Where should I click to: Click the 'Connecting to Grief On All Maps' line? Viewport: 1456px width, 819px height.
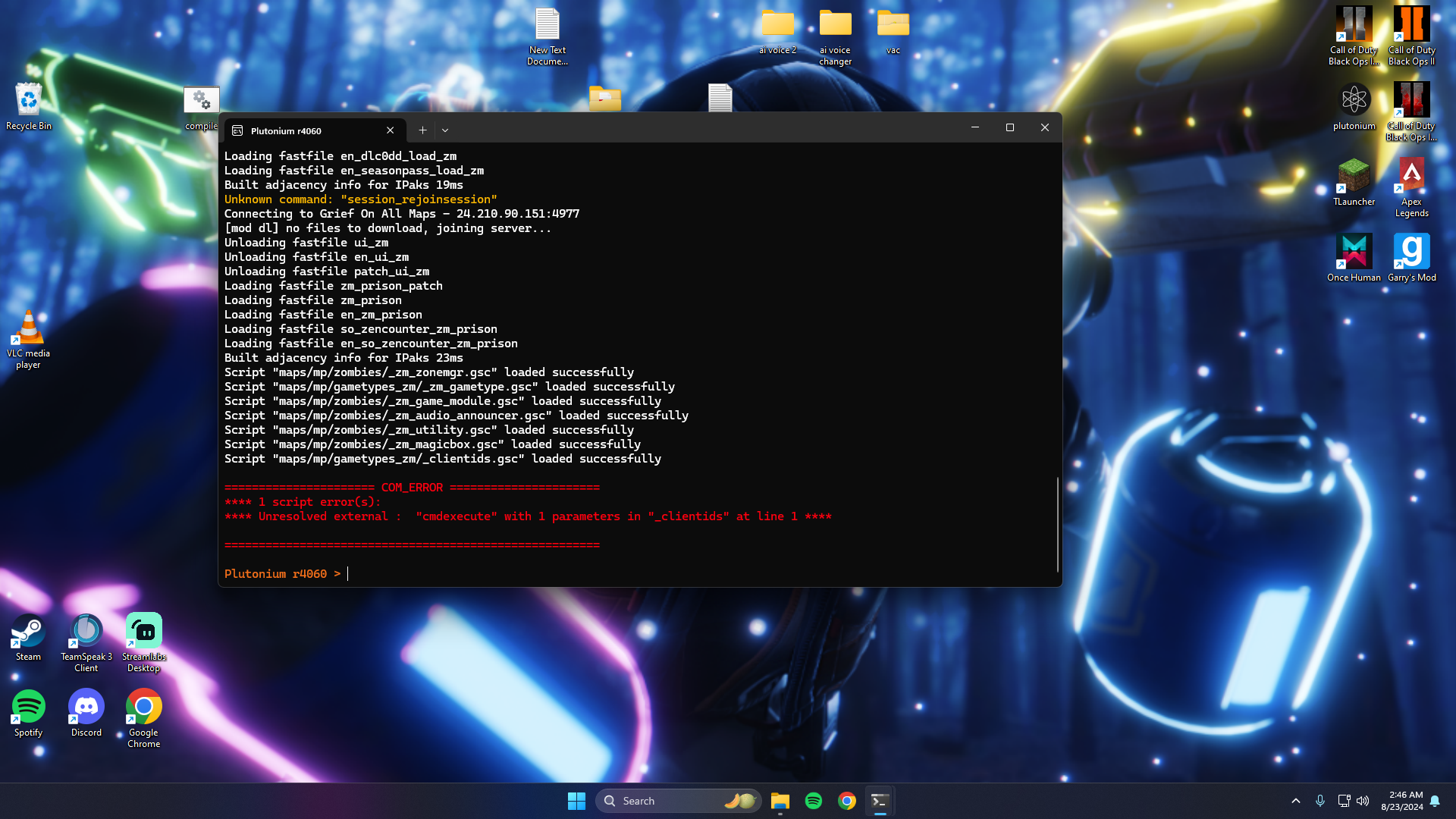pyautogui.click(x=402, y=214)
